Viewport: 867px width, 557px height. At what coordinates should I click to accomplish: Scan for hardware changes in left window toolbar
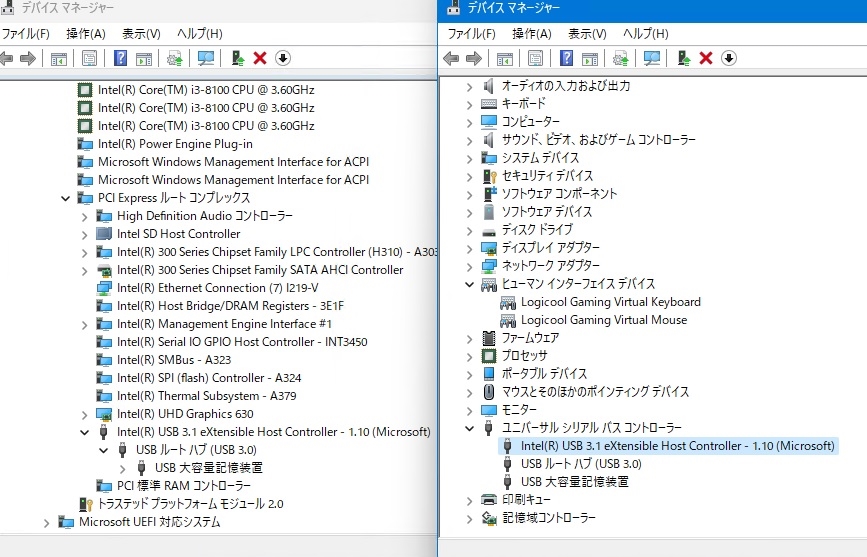[x=206, y=58]
